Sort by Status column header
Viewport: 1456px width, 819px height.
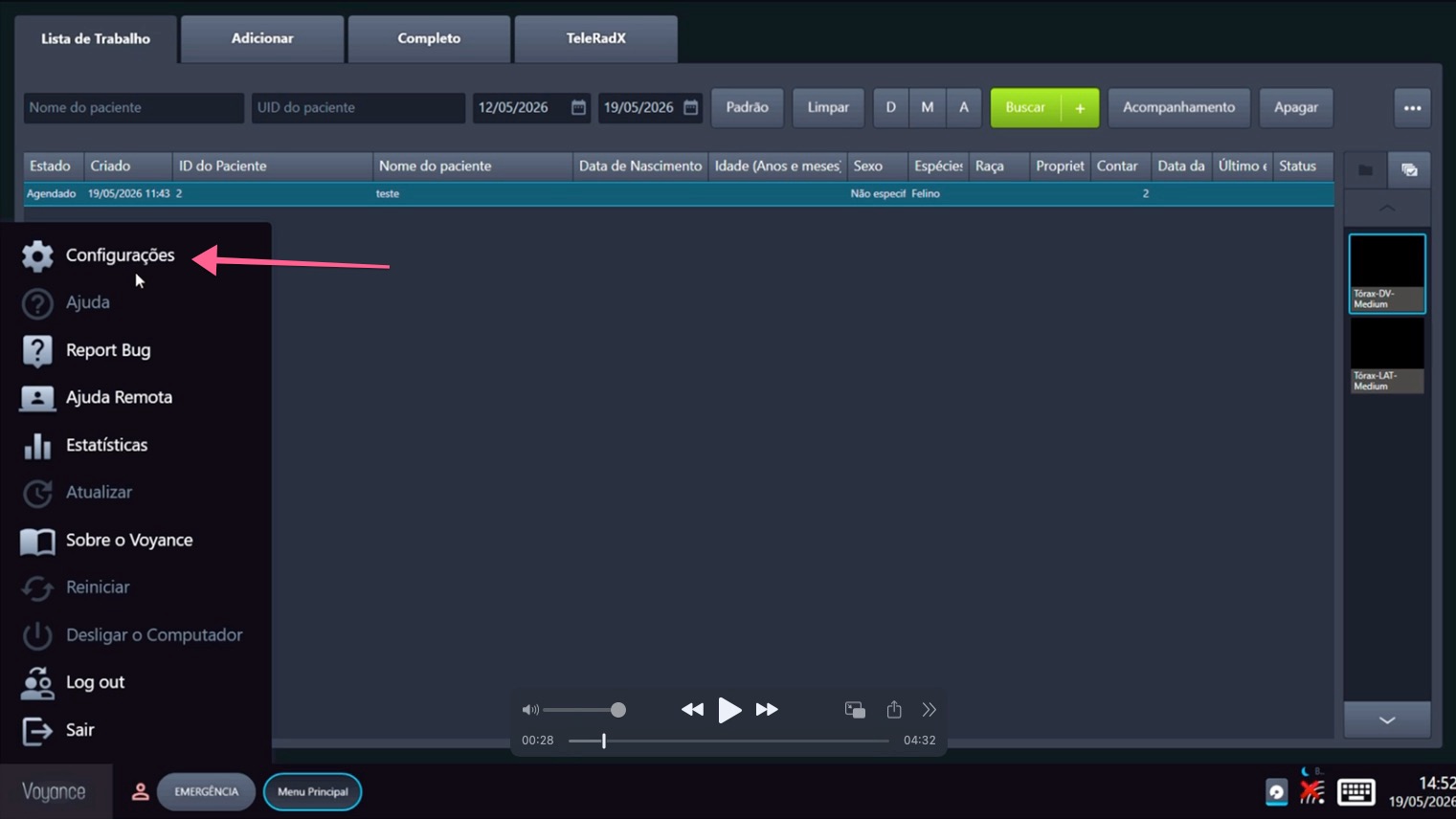1303,166
